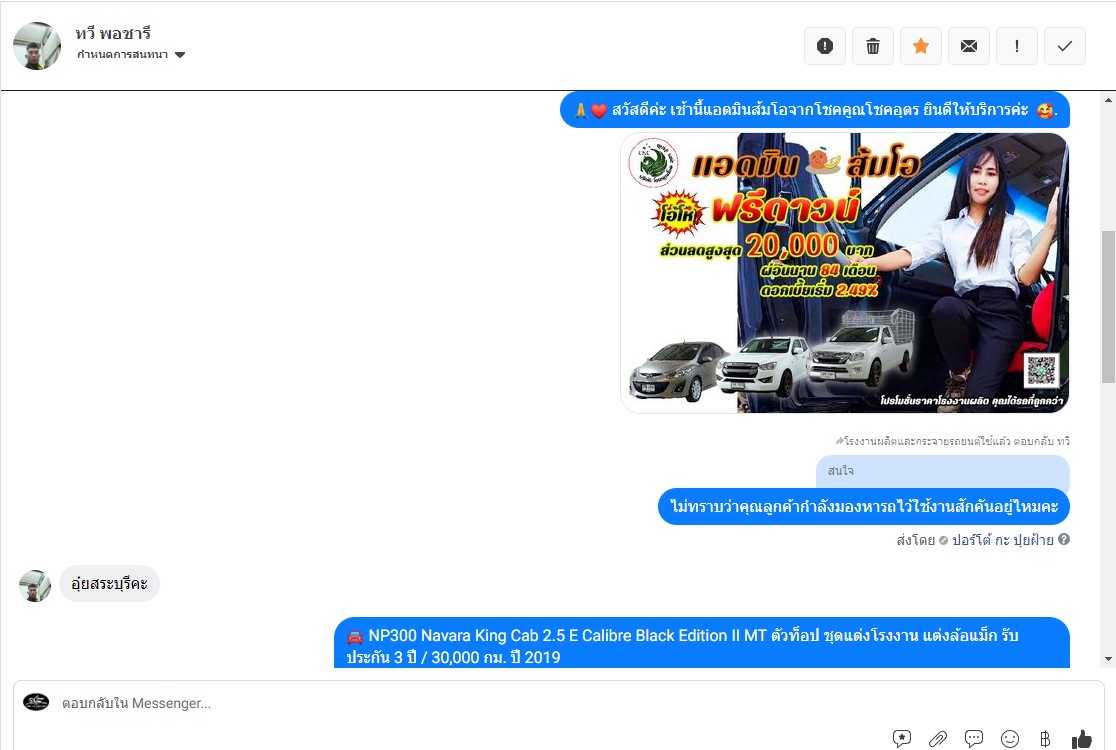Open quick replies chat bubble icon
The width and height of the screenshot is (1116, 750).
[x=974, y=739]
